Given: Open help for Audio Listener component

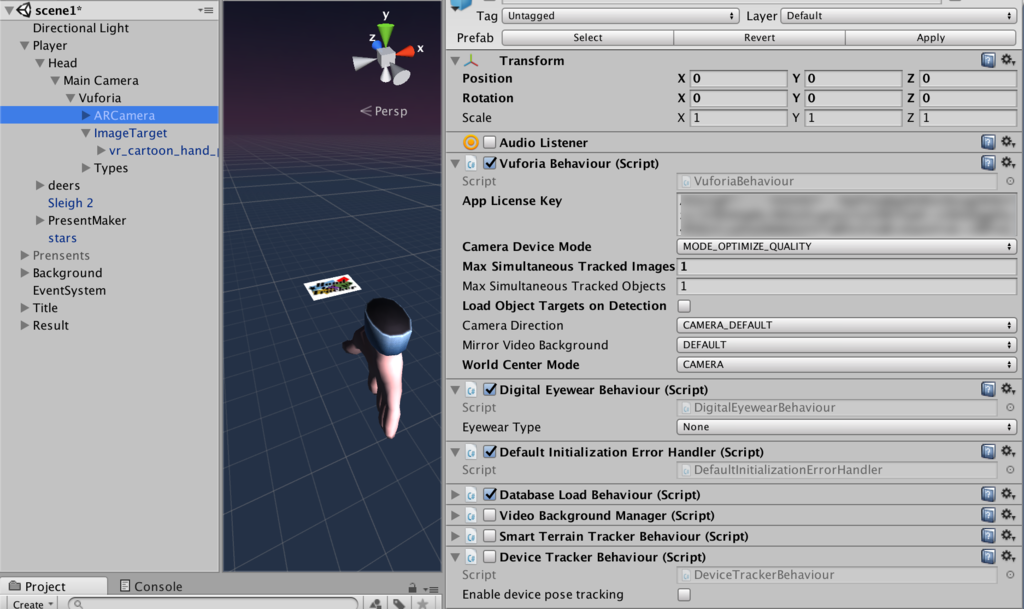Looking at the screenshot, I should (988, 142).
